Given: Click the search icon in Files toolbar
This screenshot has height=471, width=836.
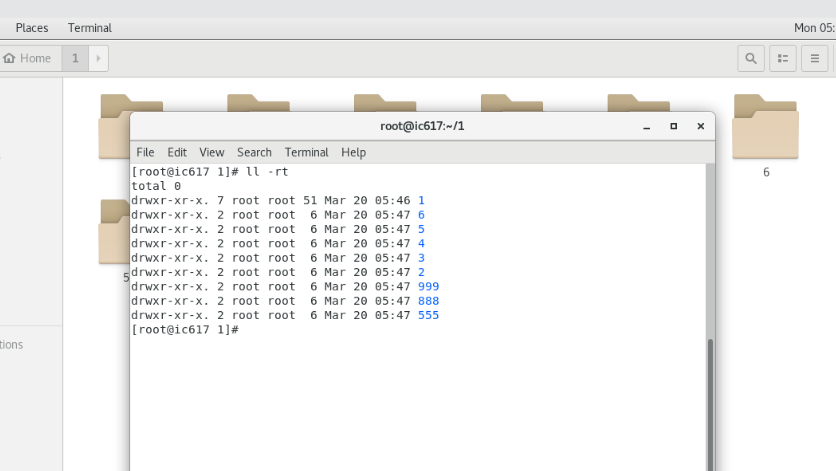Looking at the screenshot, I should (751, 58).
